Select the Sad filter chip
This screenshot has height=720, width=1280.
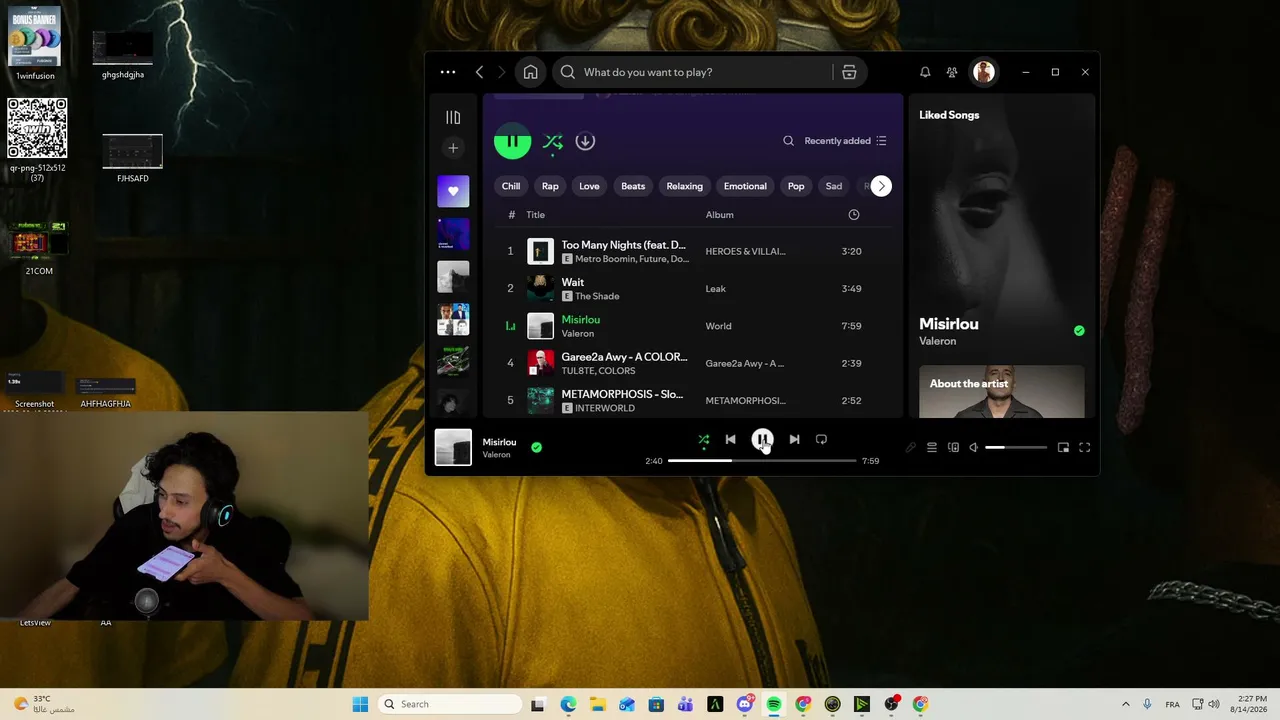(834, 186)
